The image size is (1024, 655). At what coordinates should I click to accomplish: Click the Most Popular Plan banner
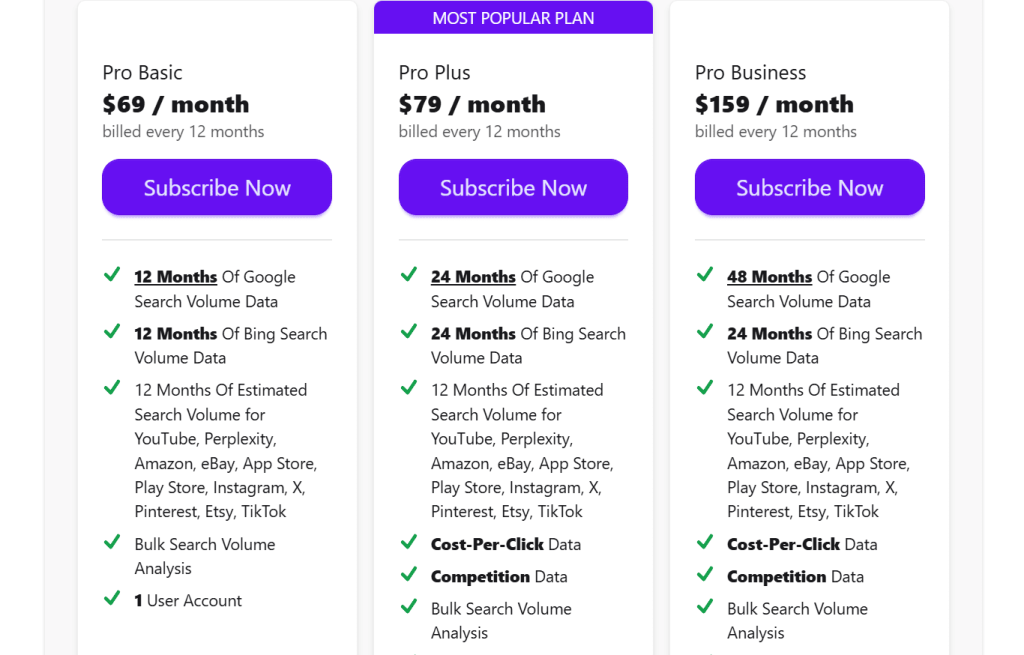click(513, 18)
